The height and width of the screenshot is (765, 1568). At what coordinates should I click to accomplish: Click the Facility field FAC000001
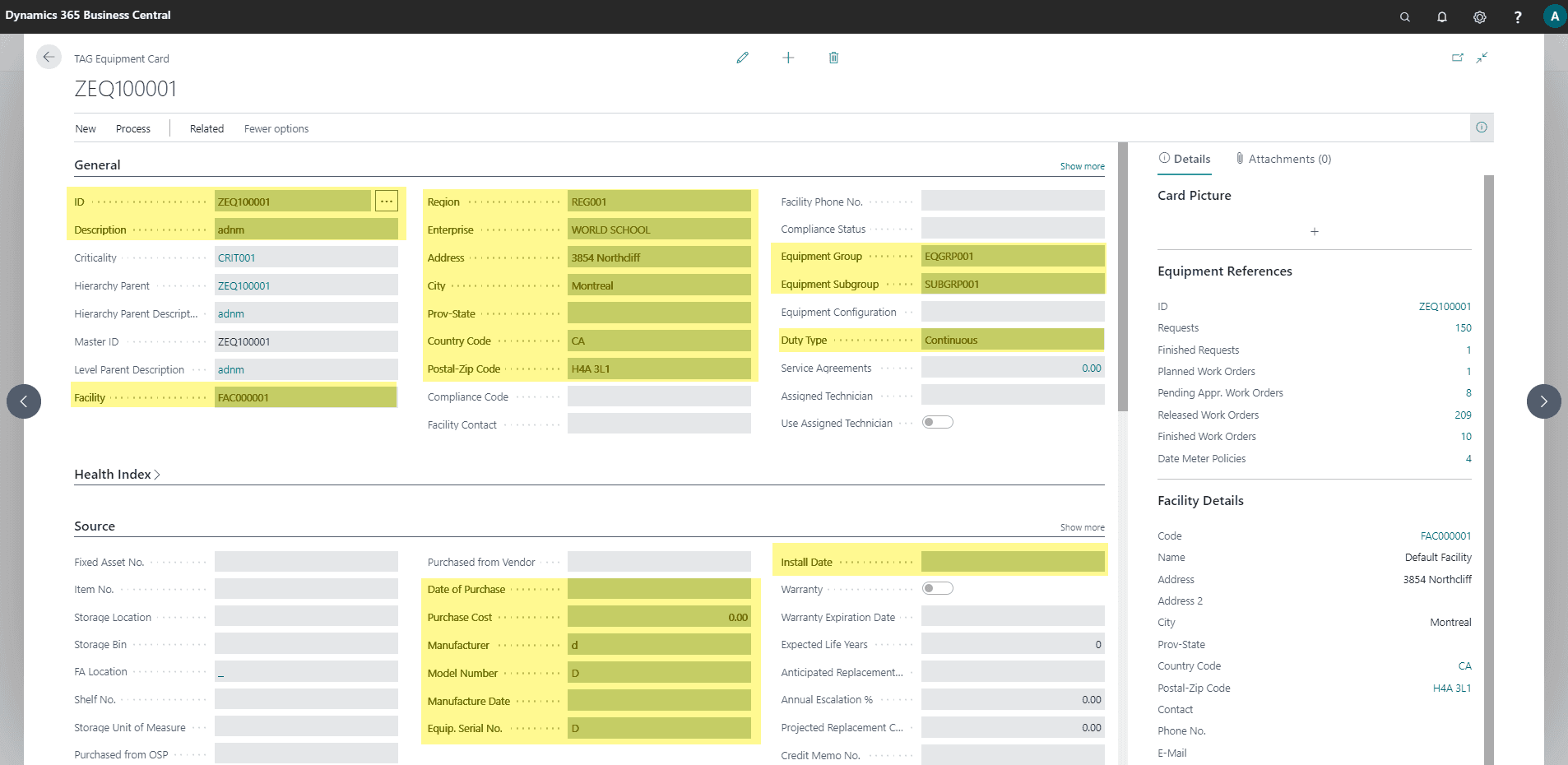point(306,397)
